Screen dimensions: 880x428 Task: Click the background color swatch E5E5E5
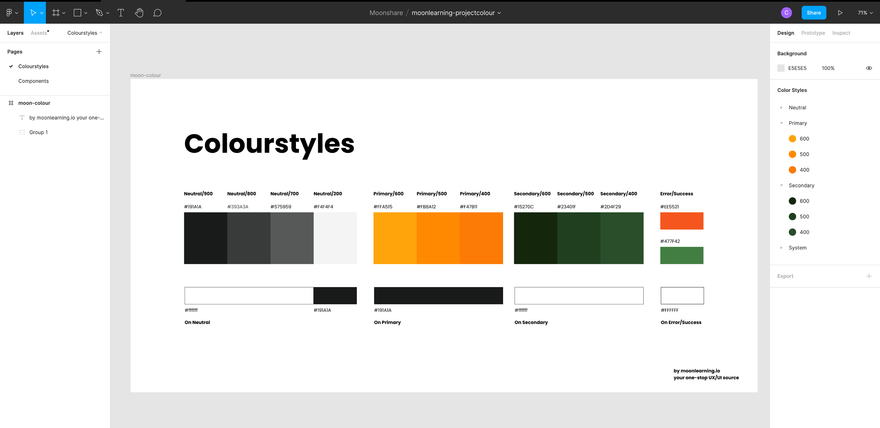click(781, 68)
